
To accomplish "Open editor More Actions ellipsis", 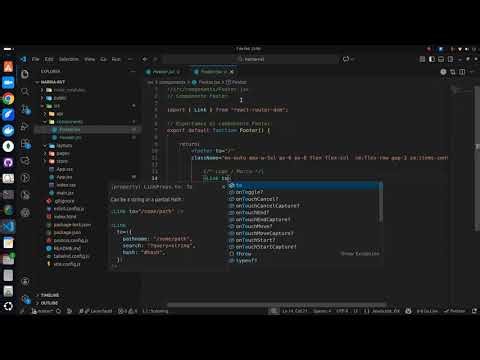I will 472,72.
